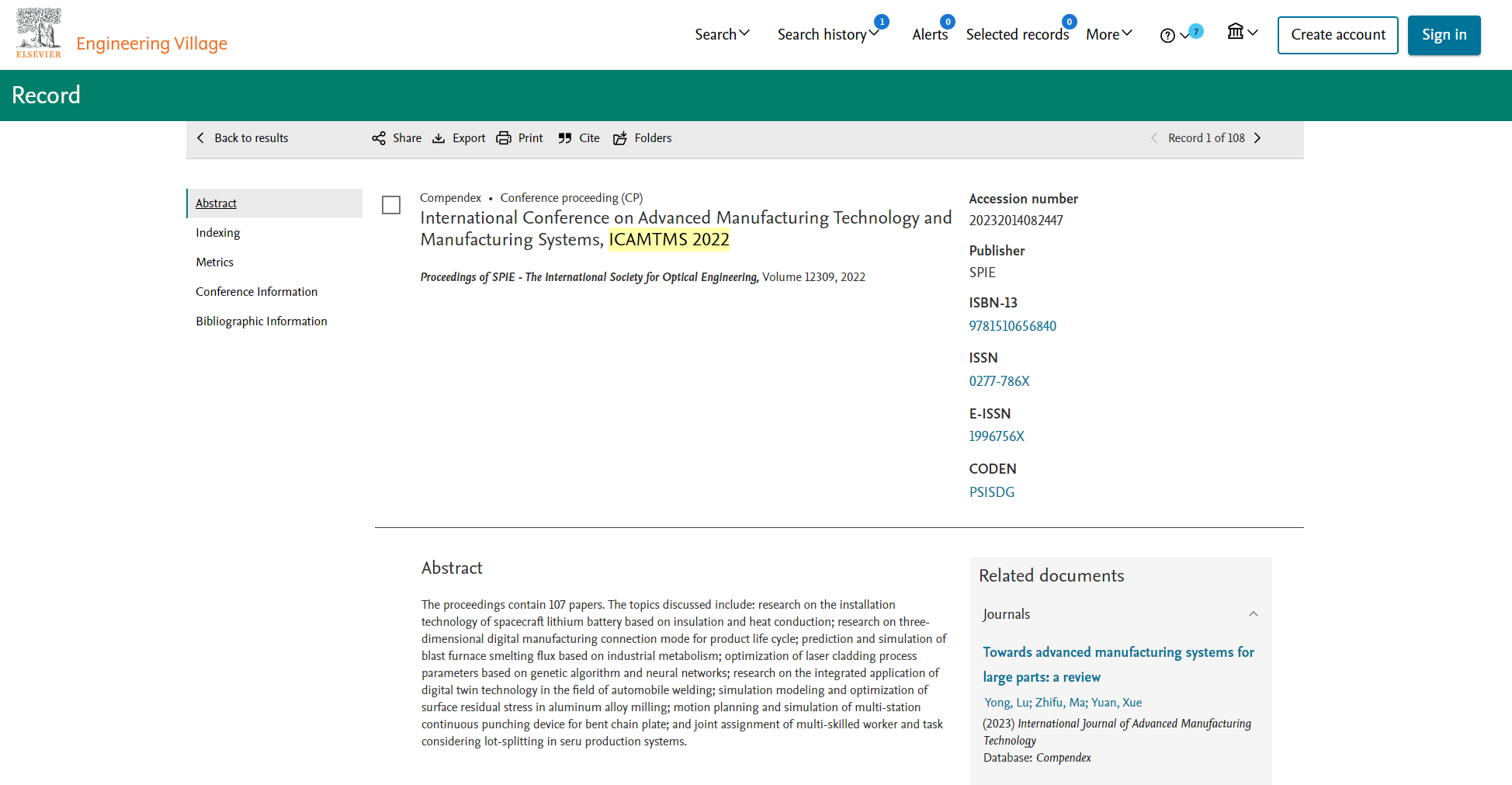Click the Conference proceeding (CP) label

click(x=572, y=198)
